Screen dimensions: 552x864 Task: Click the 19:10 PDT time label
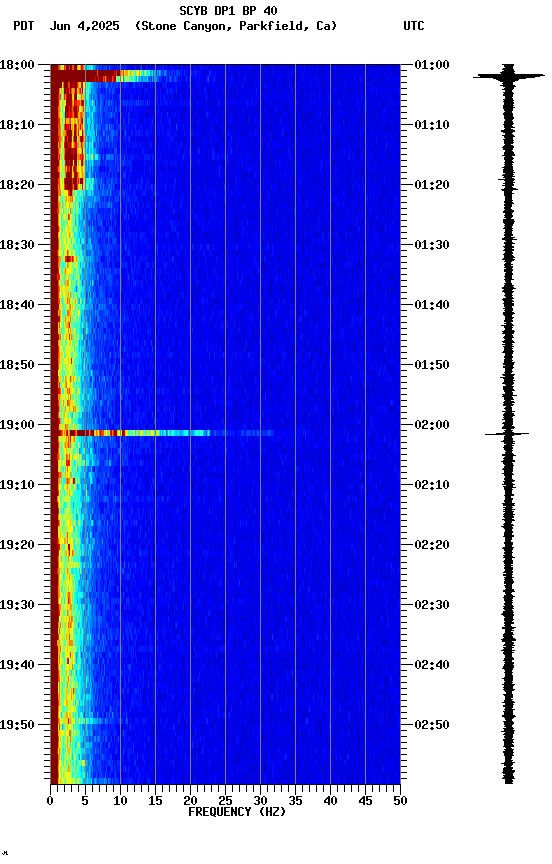pyautogui.click(x=17, y=485)
